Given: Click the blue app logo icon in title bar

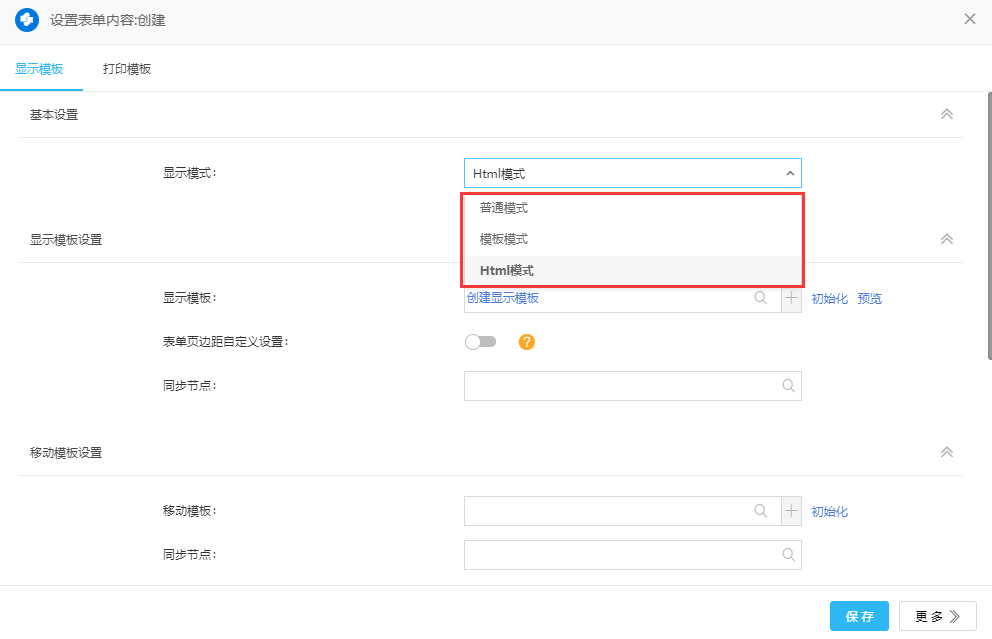Looking at the screenshot, I should (x=26, y=18).
